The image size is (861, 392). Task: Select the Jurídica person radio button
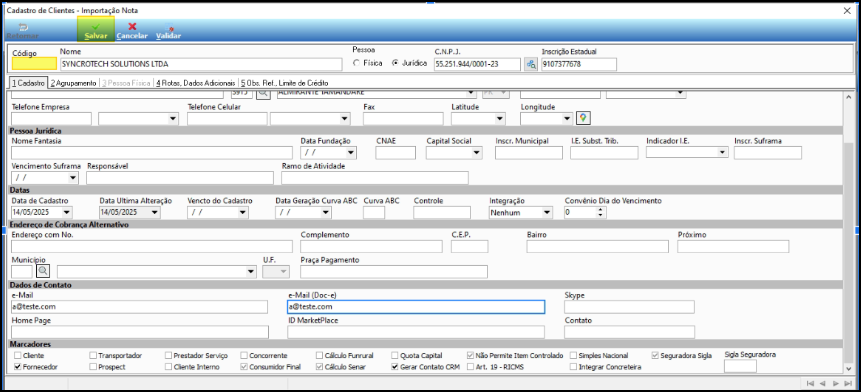(395, 64)
